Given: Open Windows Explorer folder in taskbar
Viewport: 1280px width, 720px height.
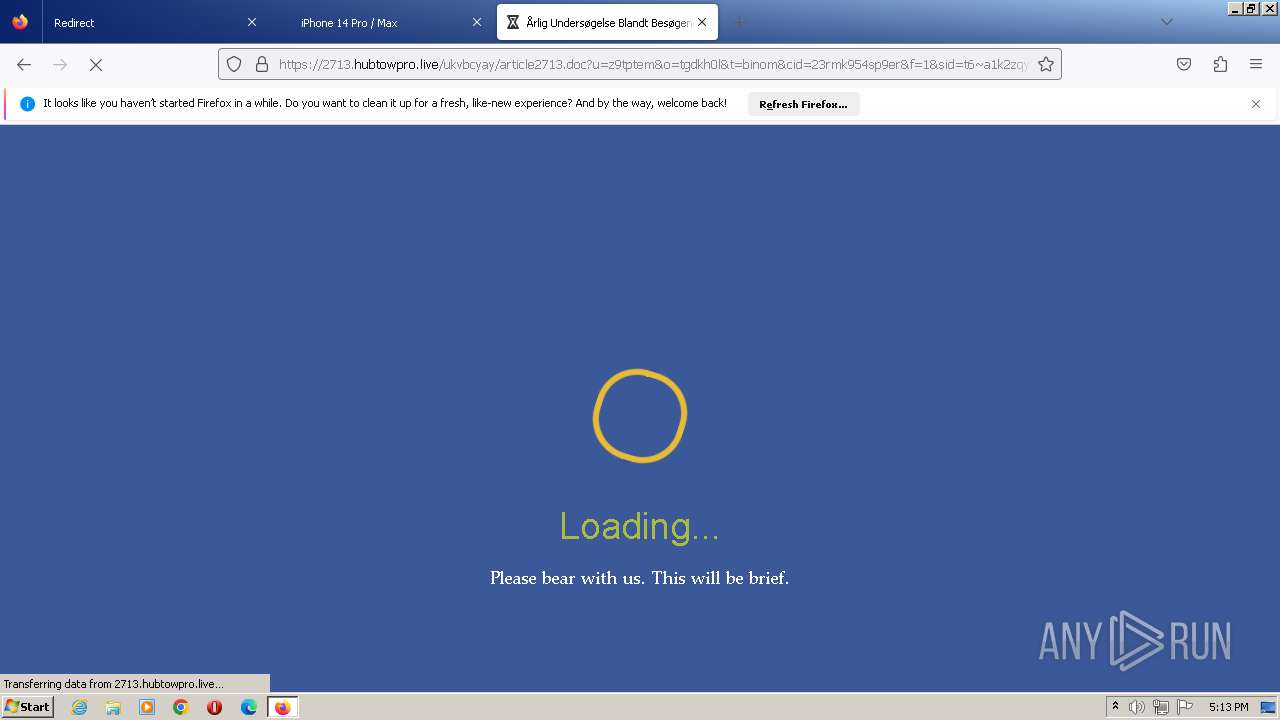Looking at the screenshot, I should point(113,707).
